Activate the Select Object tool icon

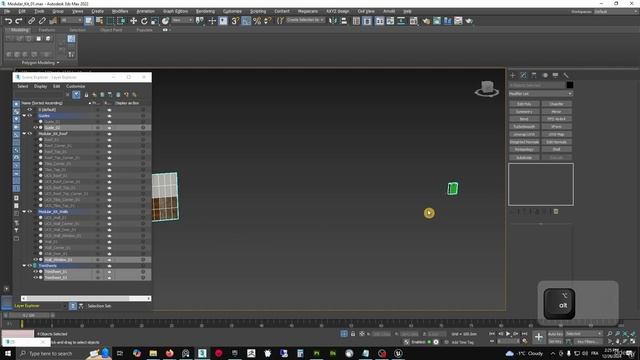[x=89, y=21]
